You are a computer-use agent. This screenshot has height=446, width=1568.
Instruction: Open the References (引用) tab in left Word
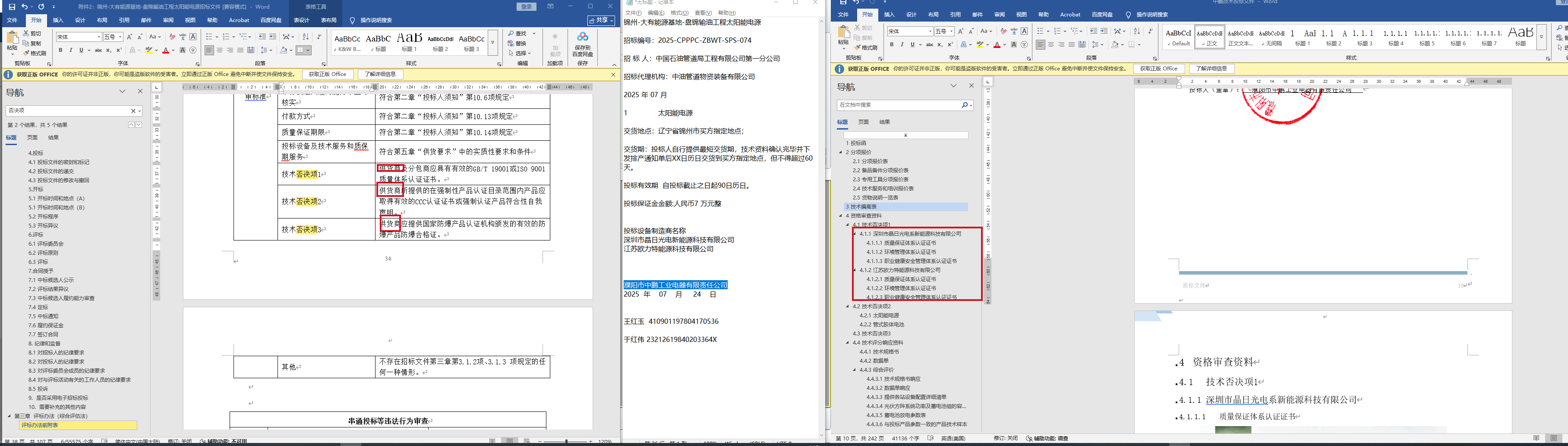124,20
